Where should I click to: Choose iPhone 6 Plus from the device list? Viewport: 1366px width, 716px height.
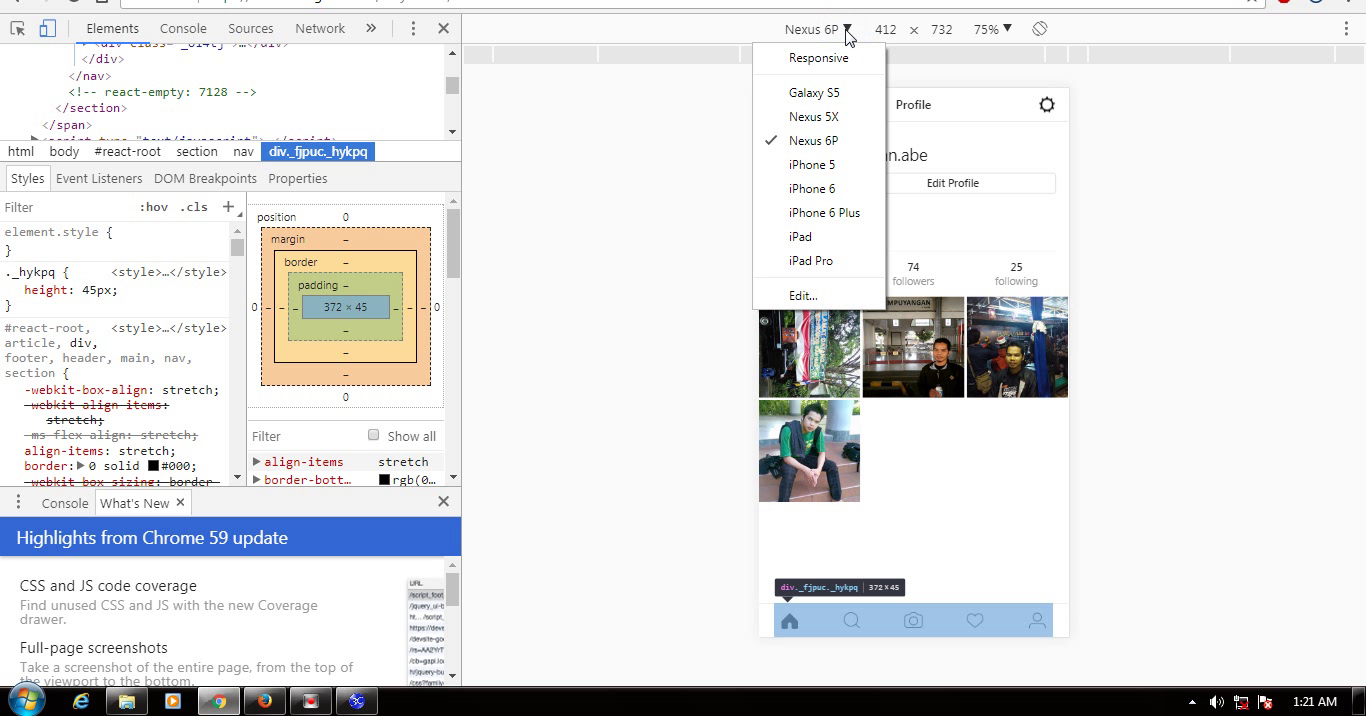819,213
